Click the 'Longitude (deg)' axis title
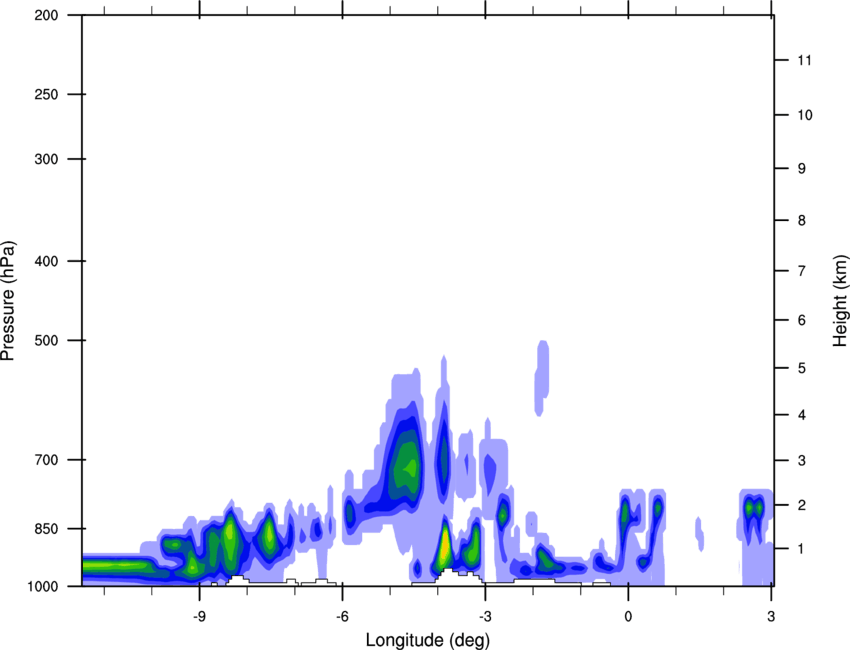 click(428, 640)
